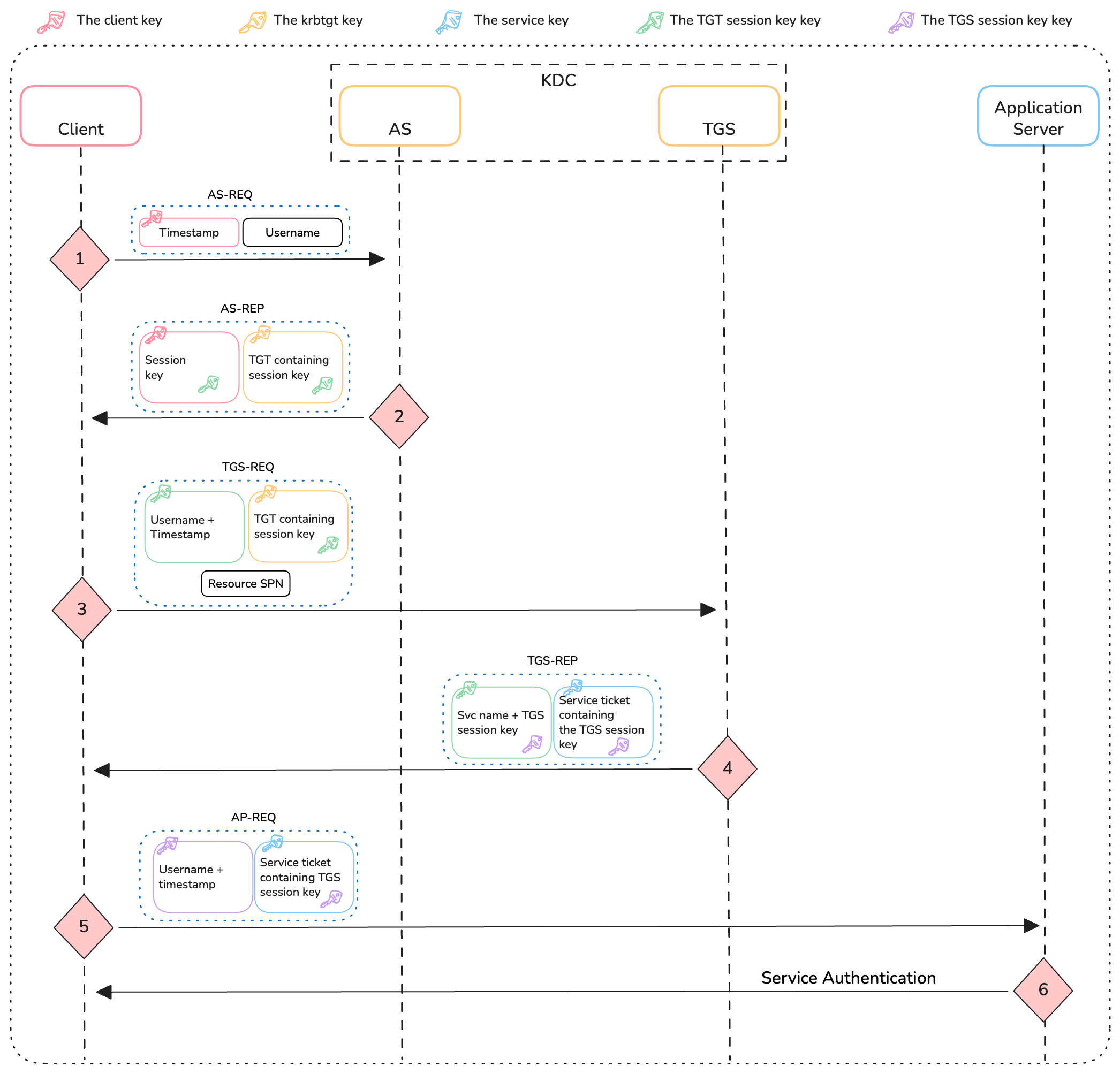The height and width of the screenshot is (1074, 1120).
Task: Click 'Username + Timestamp' in TGS-REQ
Action: click(182, 527)
